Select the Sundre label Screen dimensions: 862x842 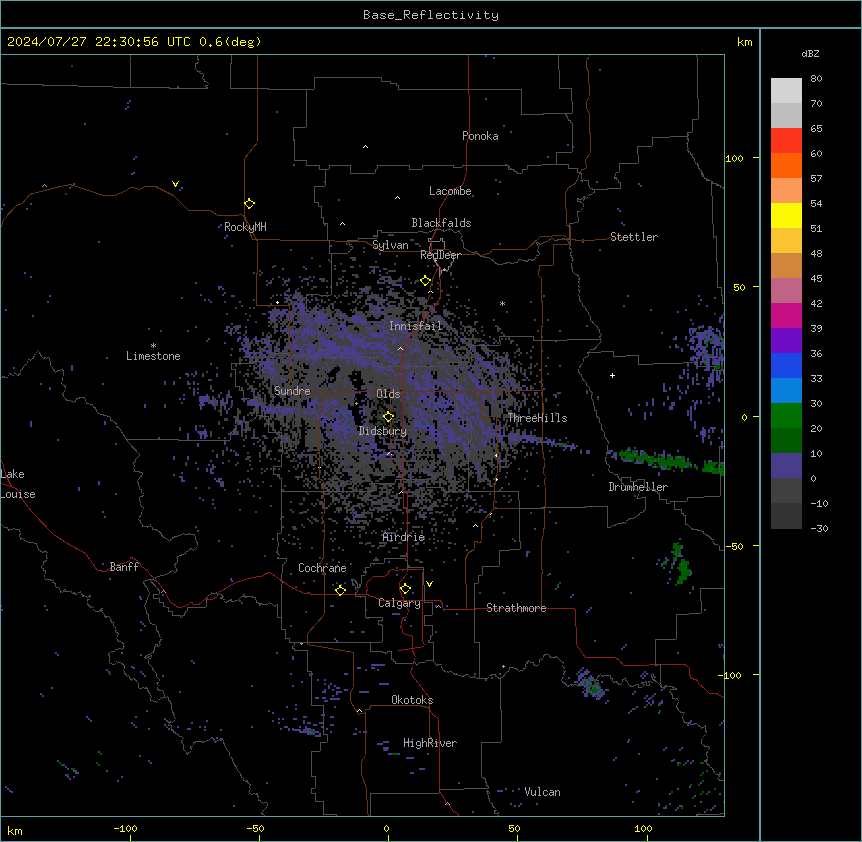[x=292, y=391]
